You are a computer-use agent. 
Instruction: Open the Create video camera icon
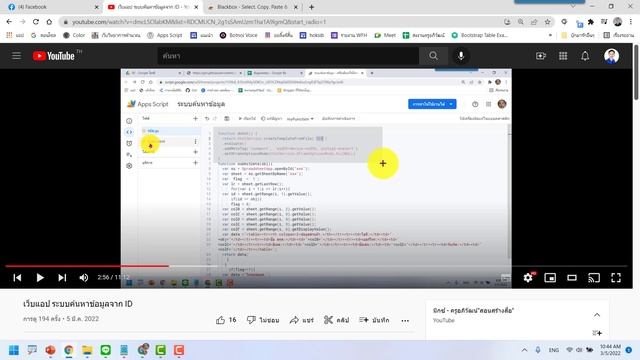pos(541,56)
